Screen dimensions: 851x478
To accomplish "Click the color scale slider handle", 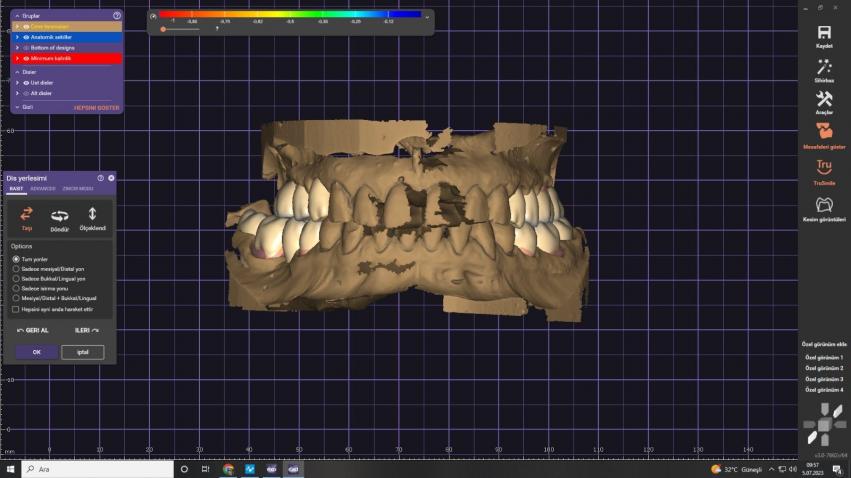I will pos(163,29).
